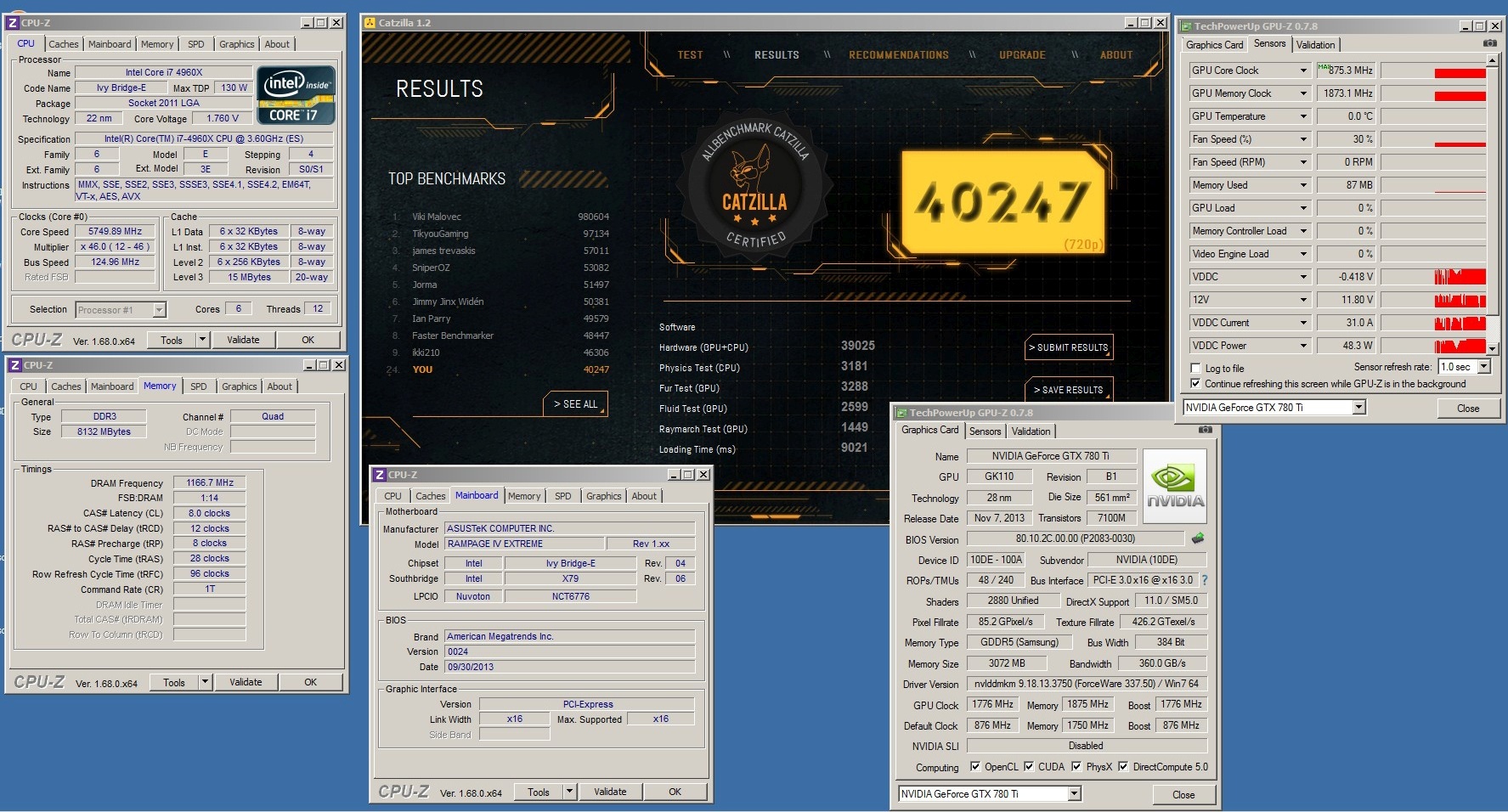Image resolution: width=1508 pixels, height=812 pixels.
Task: Open the GPU Memory Clock sensor dropdown
Action: point(1303,93)
